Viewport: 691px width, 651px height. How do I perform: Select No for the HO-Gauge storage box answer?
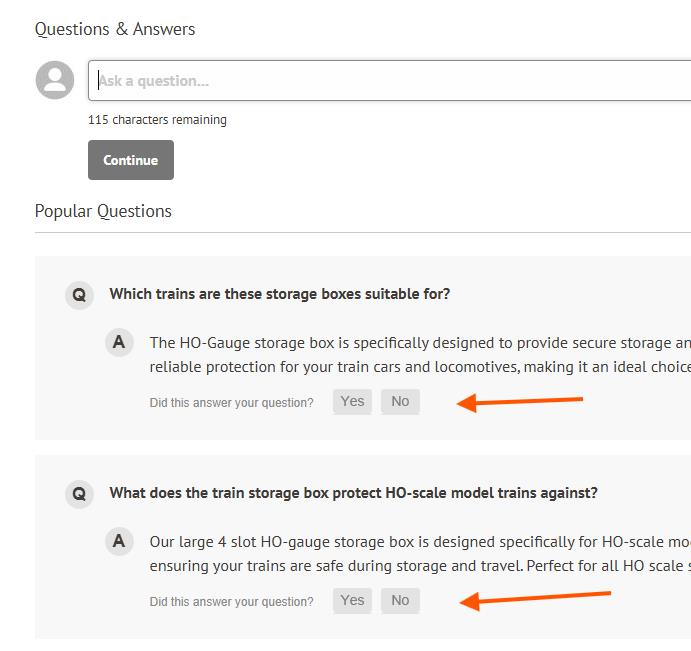pos(400,402)
